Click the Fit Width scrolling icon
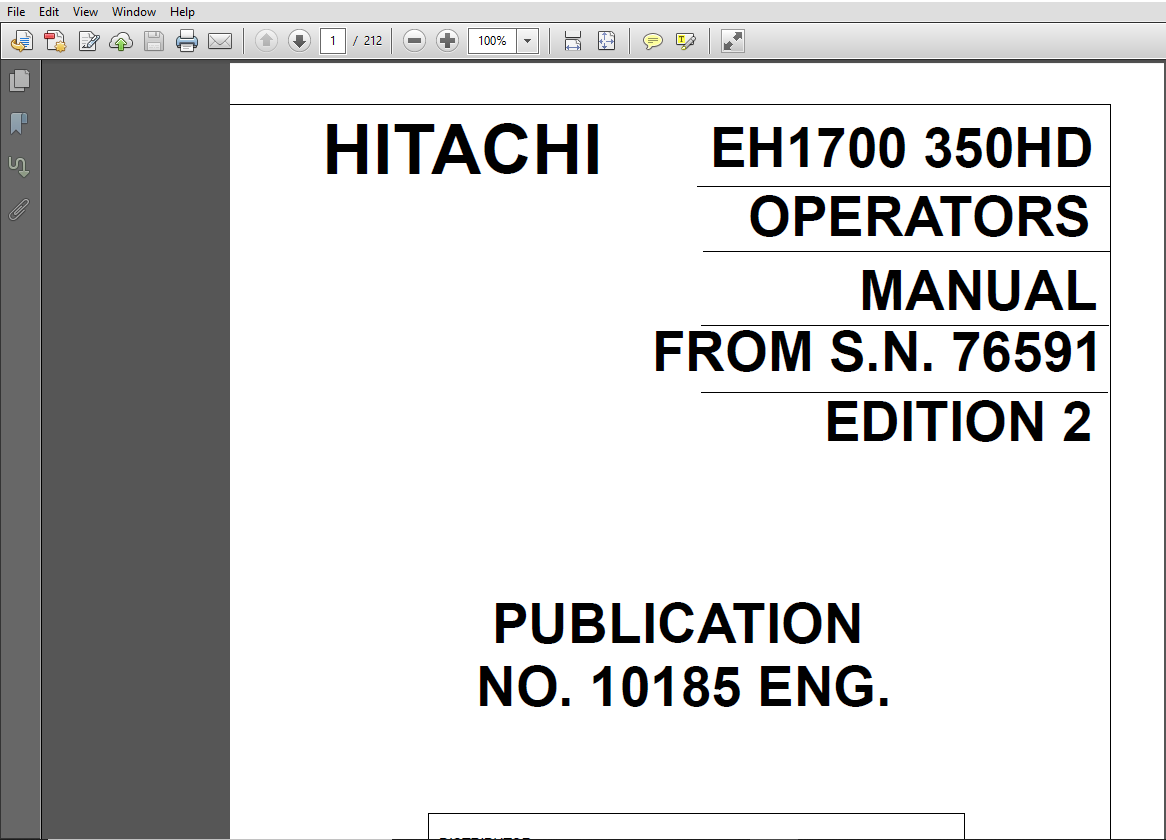Screen dimensions: 1166x840 (573, 41)
